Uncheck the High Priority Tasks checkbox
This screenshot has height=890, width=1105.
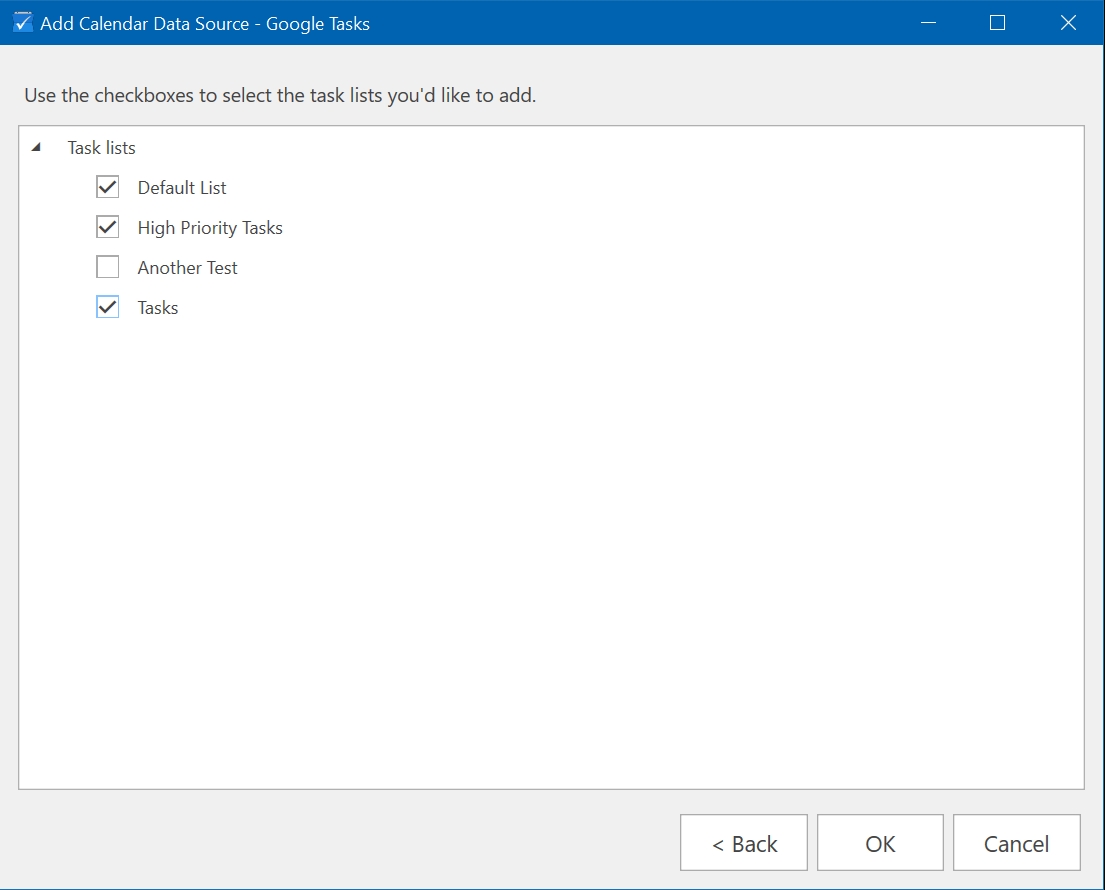pos(107,227)
